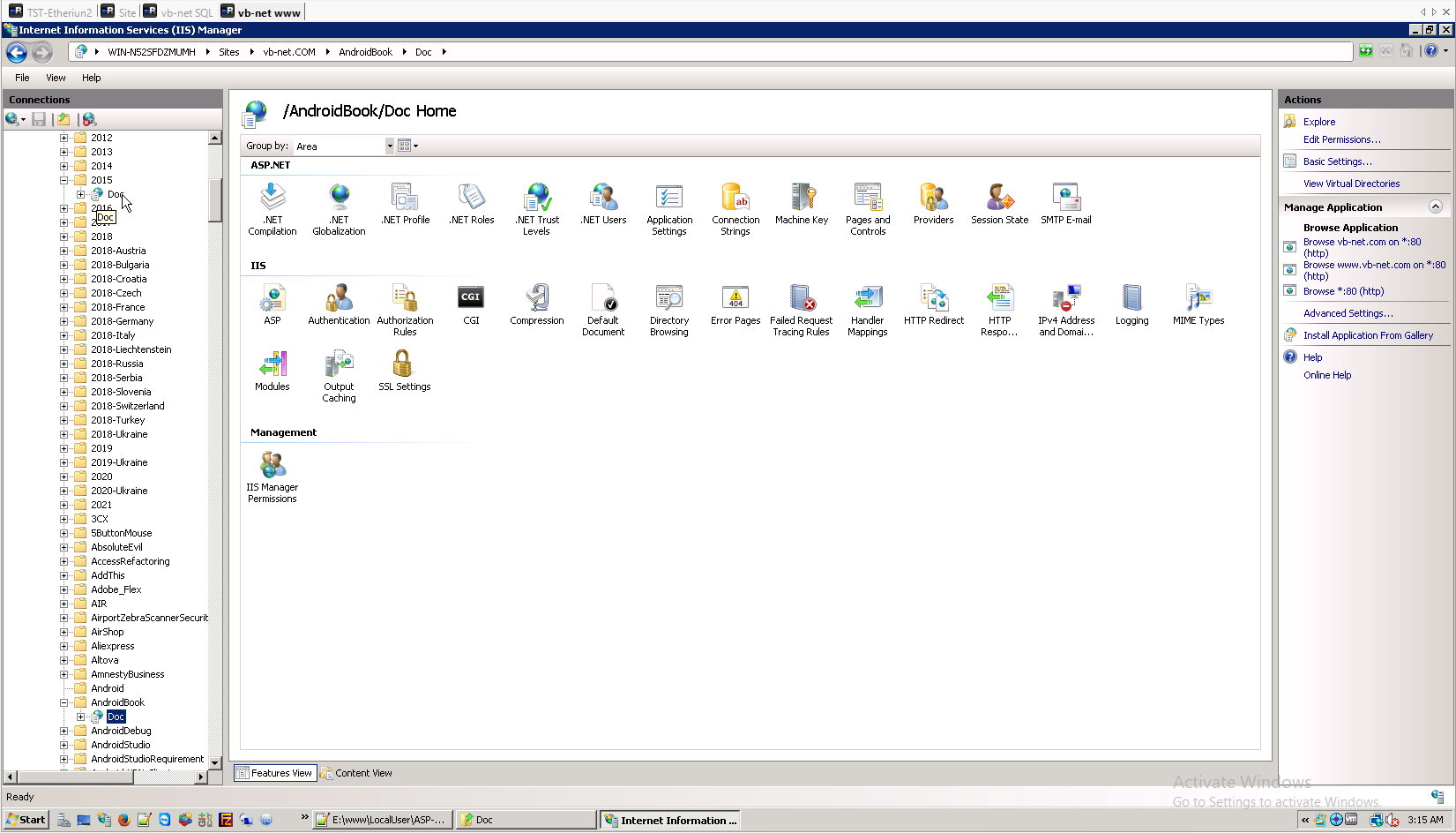Viewport: 1456px width, 833px height.
Task: Open .NET Trust Levels
Action: (x=537, y=209)
